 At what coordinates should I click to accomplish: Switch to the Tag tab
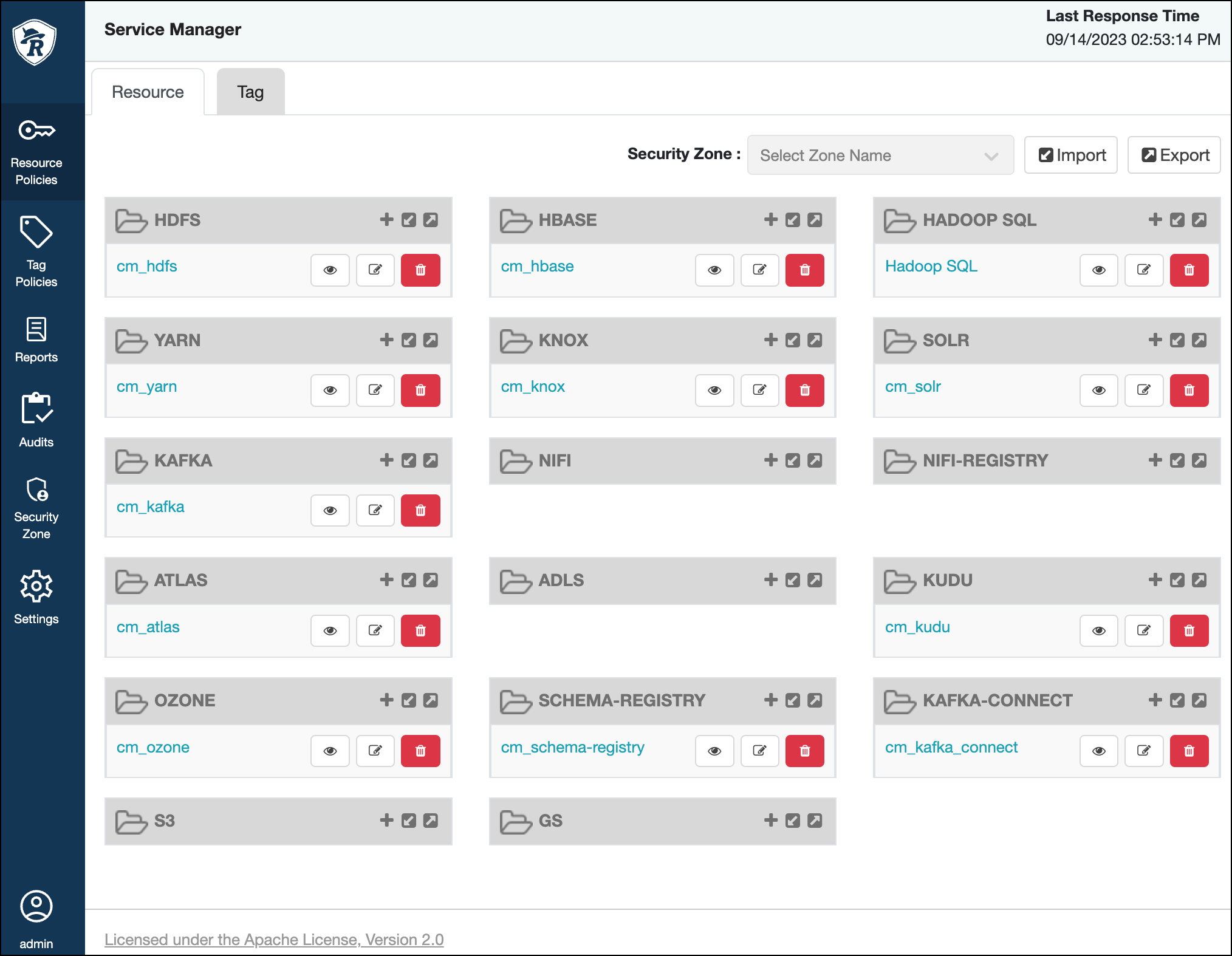250,91
